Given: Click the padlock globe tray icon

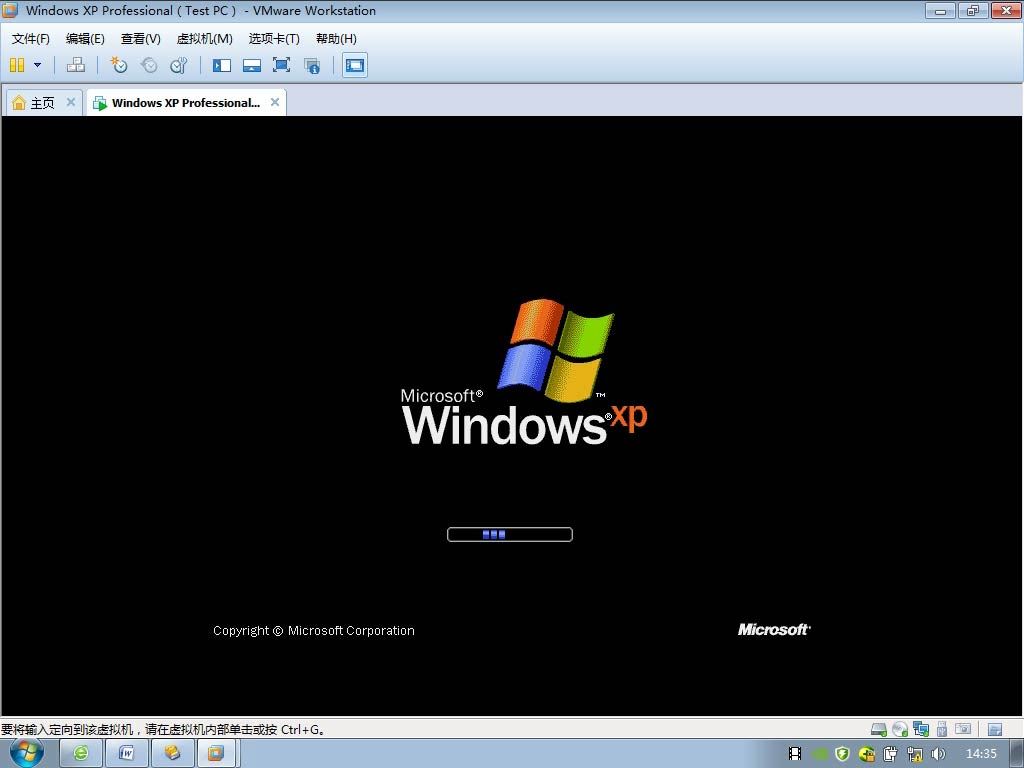Looking at the screenshot, I should pyautogui.click(x=867, y=754).
